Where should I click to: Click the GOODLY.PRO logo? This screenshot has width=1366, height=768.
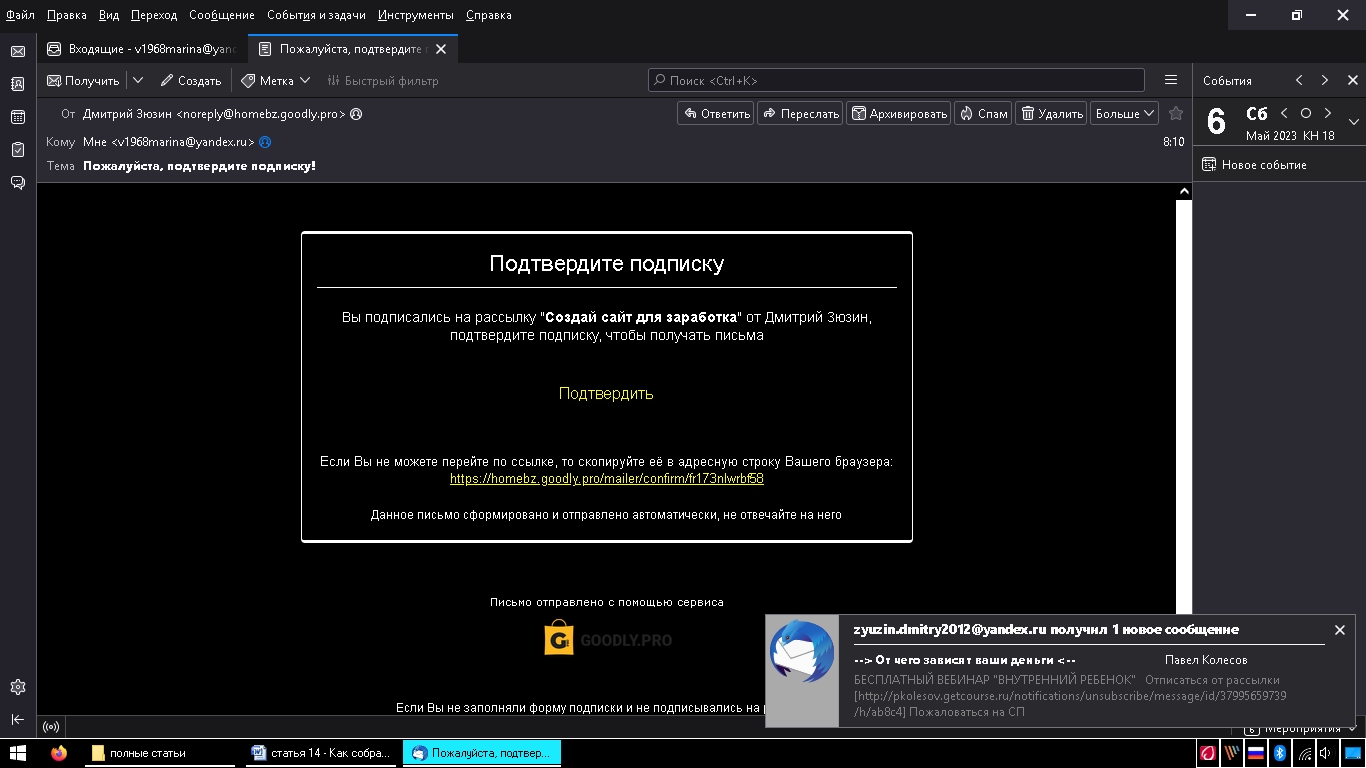click(x=608, y=639)
